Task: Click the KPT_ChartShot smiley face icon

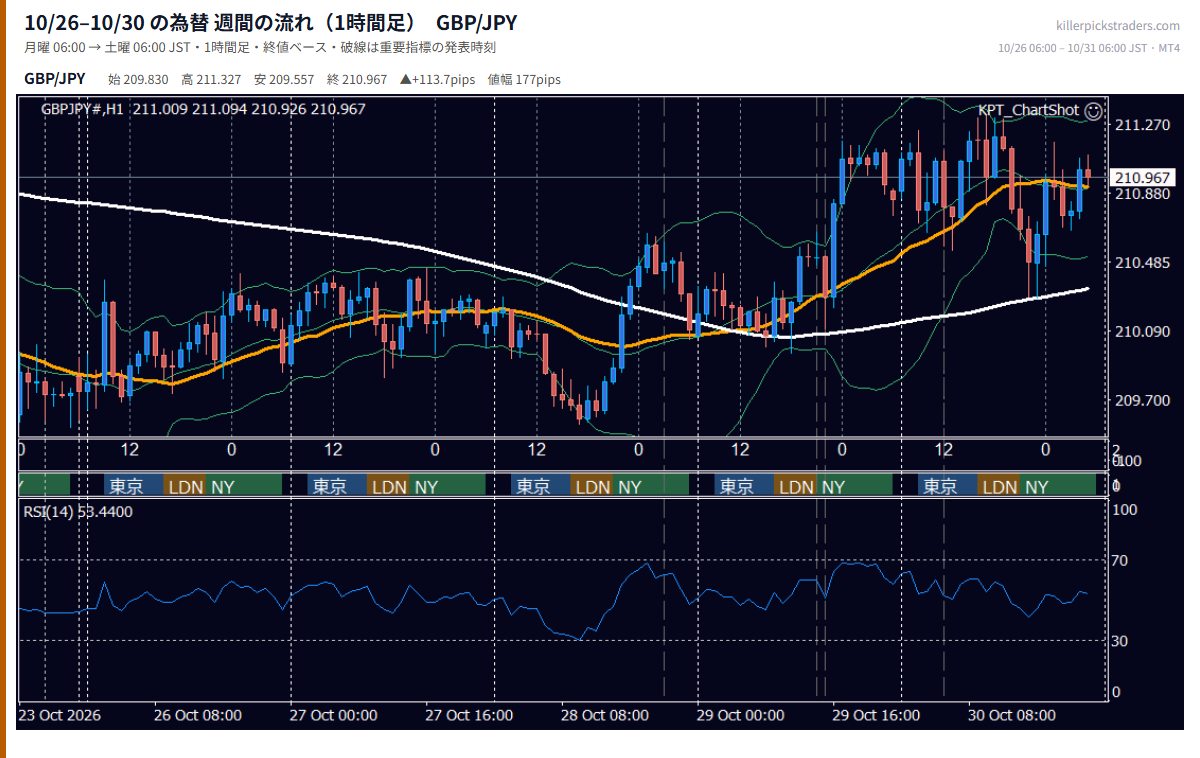Action: click(1094, 110)
